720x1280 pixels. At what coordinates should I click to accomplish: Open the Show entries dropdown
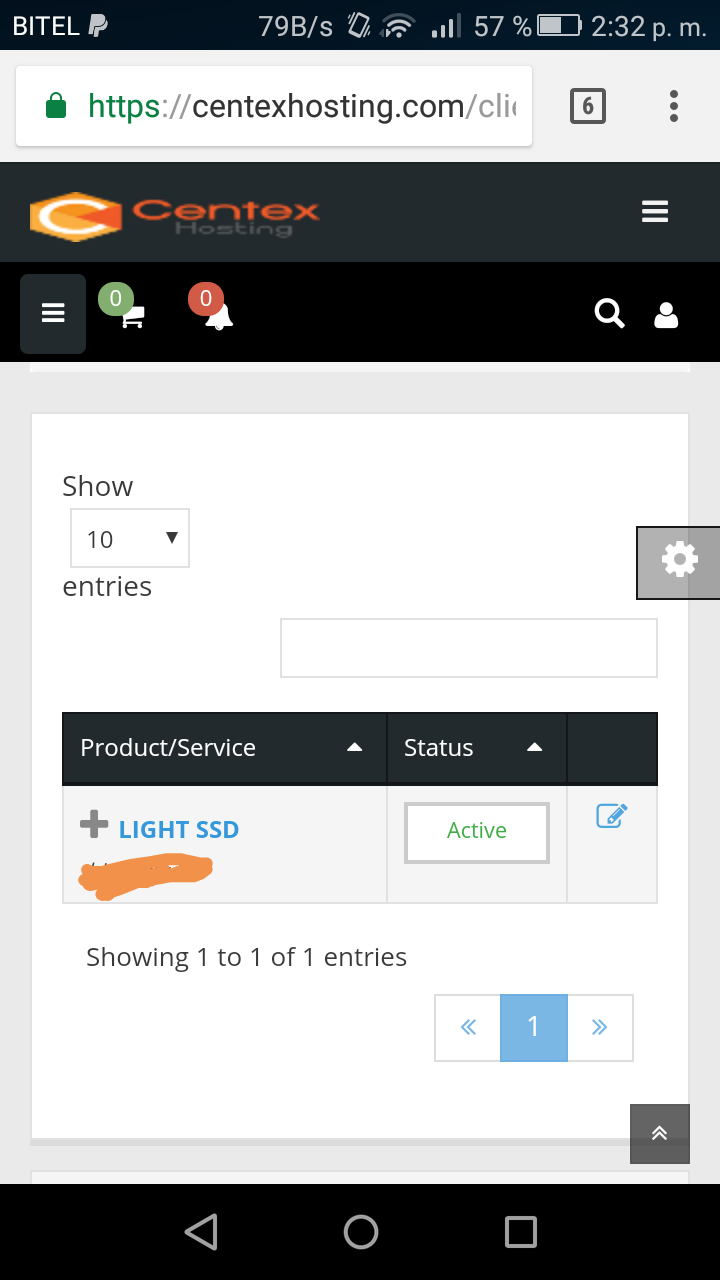click(130, 538)
